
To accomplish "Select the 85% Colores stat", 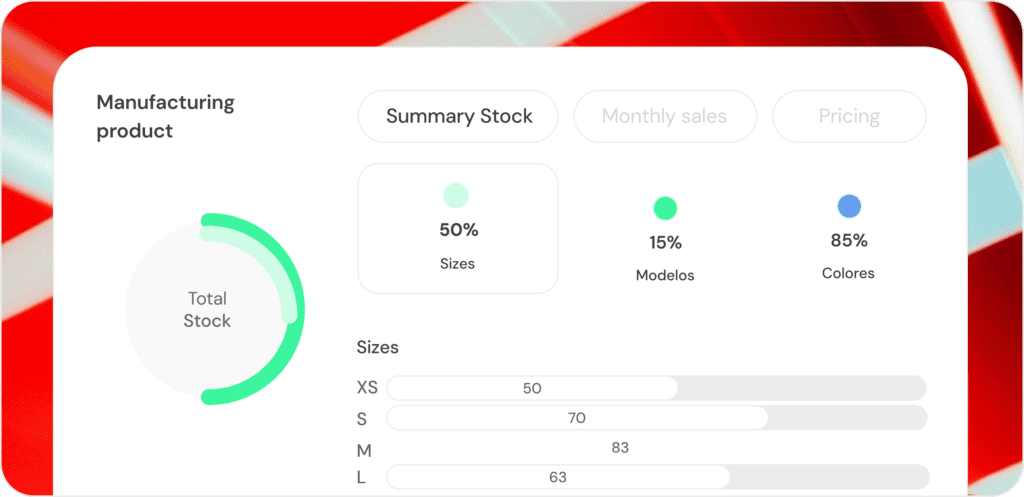I will point(849,241).
